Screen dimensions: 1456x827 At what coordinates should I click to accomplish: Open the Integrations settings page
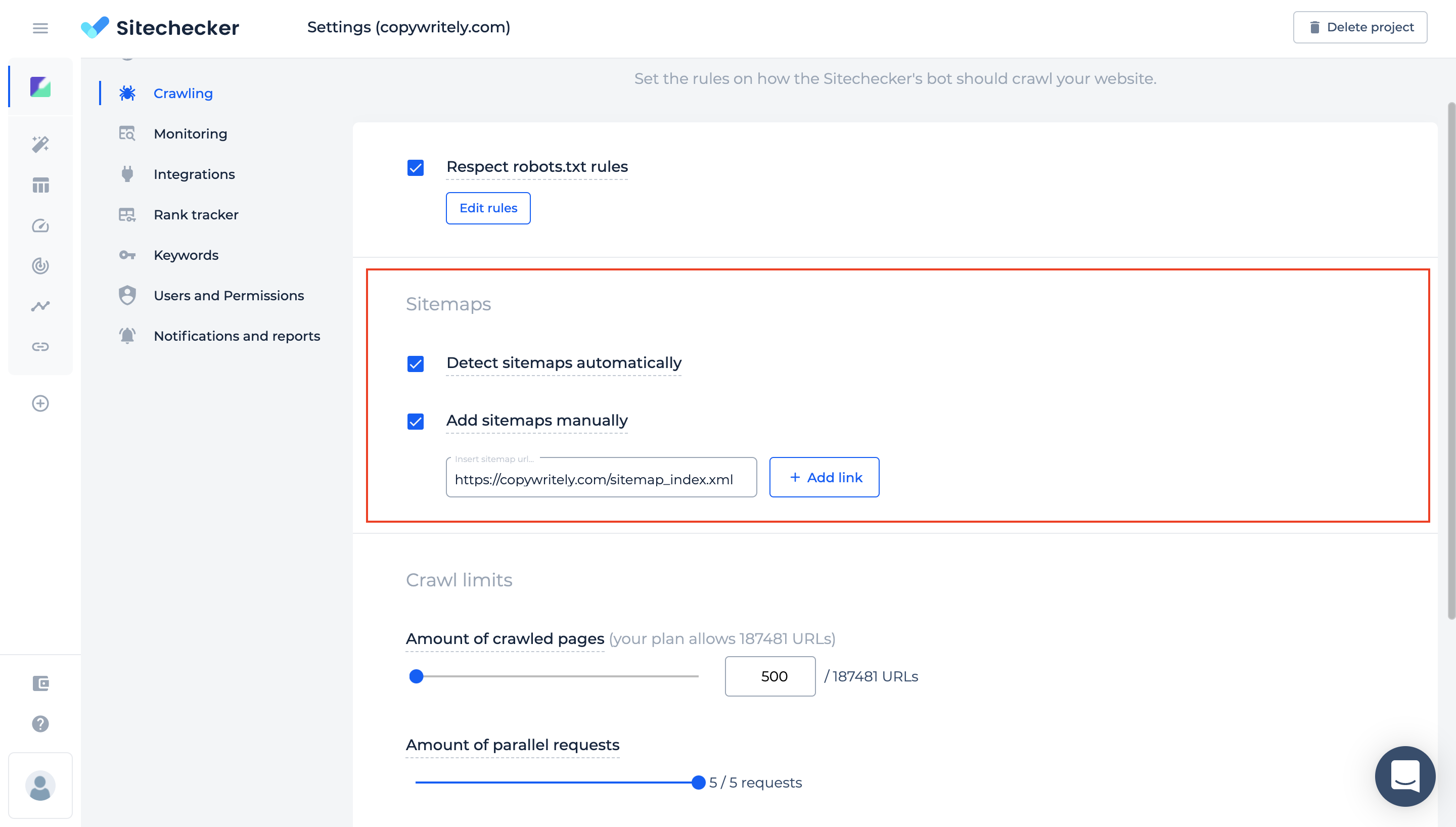[194, 174]
